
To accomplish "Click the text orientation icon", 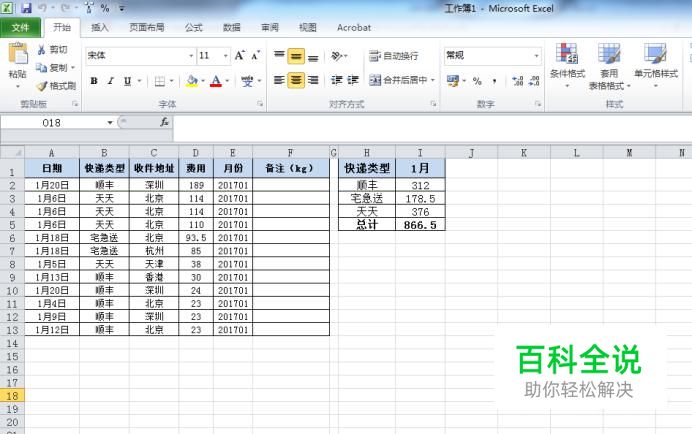I will (336, 56).
